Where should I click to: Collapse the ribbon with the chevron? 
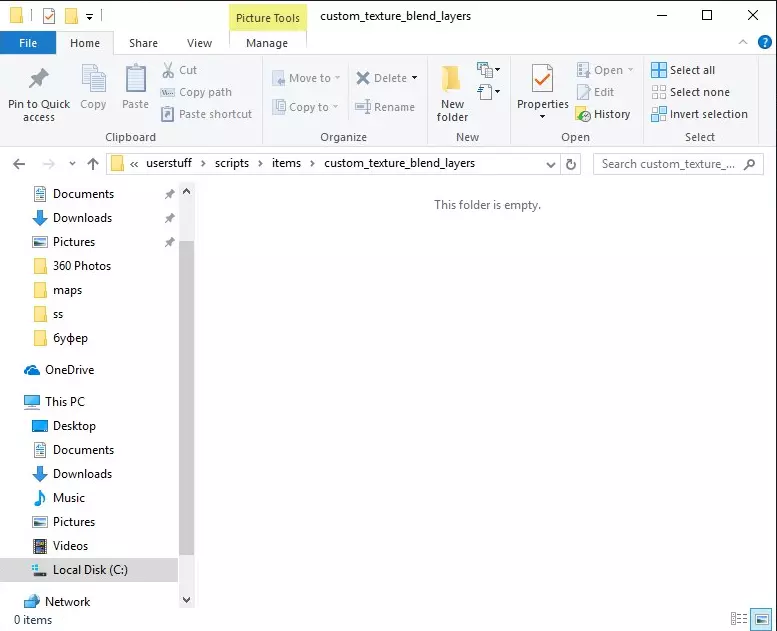(743, 42)
